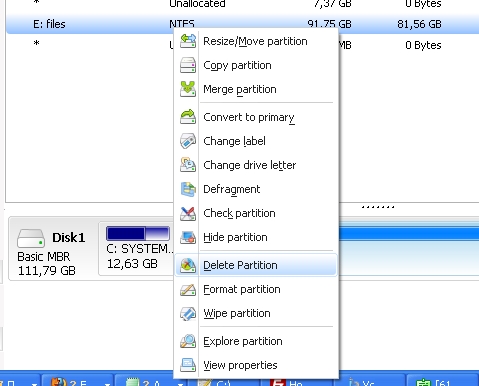Image resolution: width=479 pixels, height=386 pixels.
Task: Click the Basic MBR disk type text
Action: [44, 257]
